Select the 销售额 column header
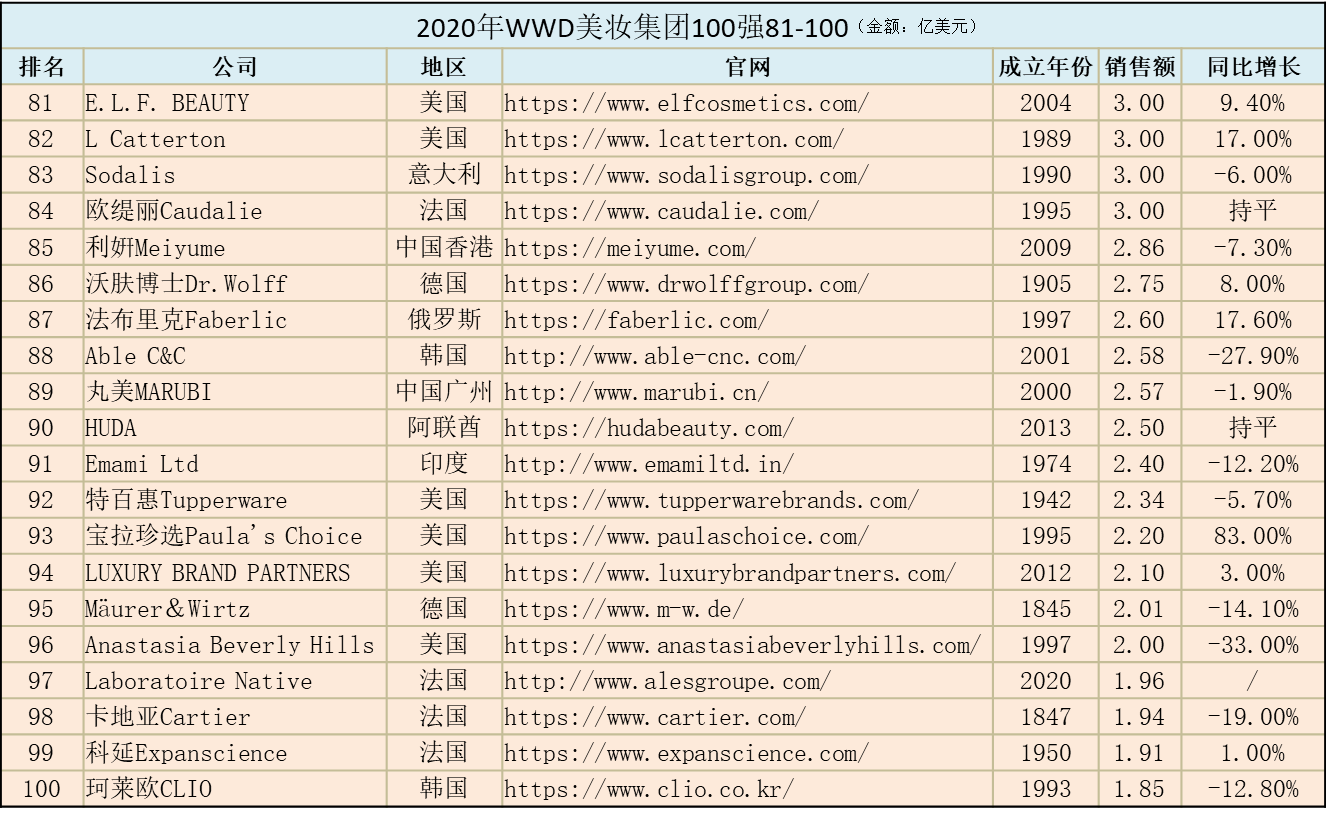1326x819 pixels. 1139,67
